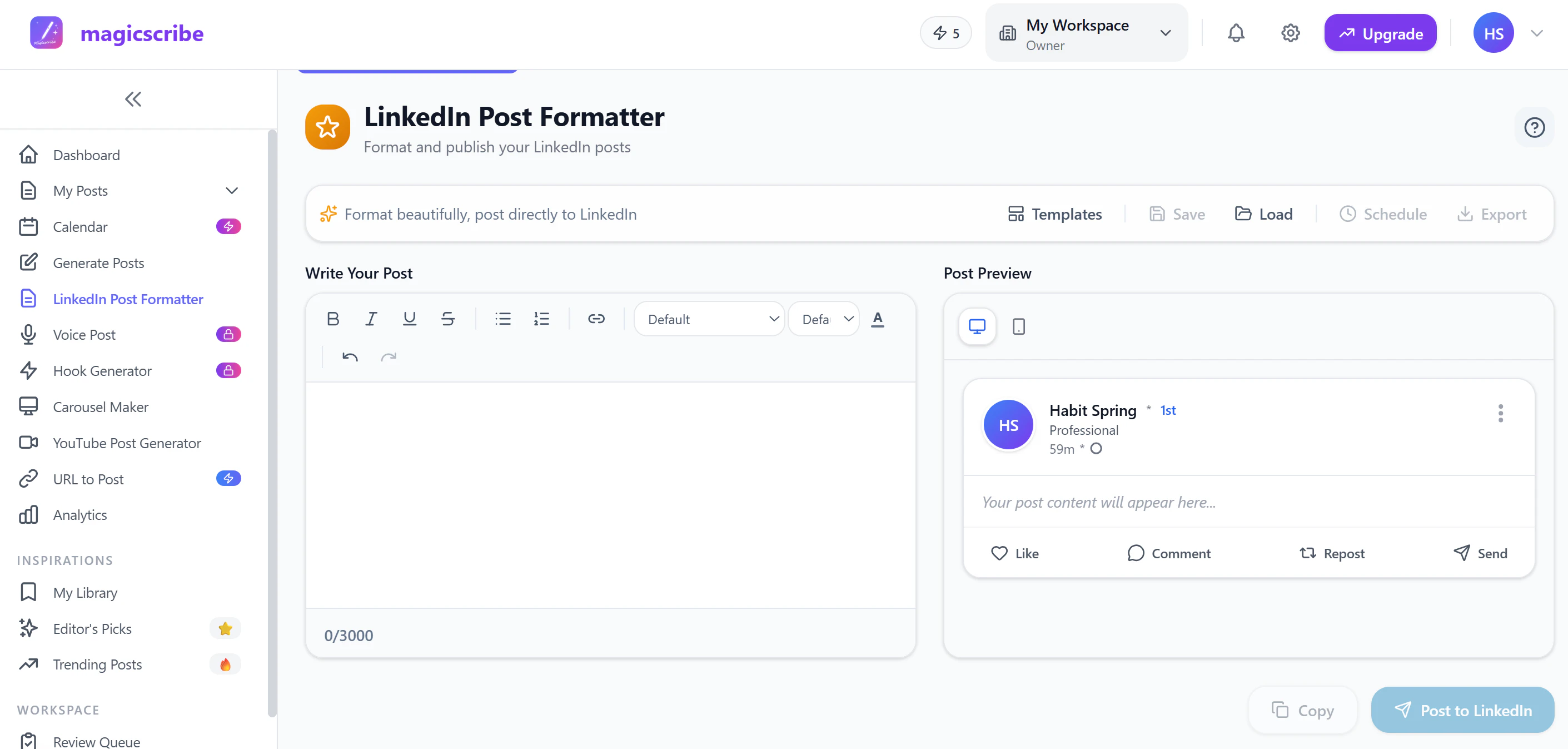1568x749 pixels.
Task: Toggle bold formatting in the editor
Action: [332, 319]
